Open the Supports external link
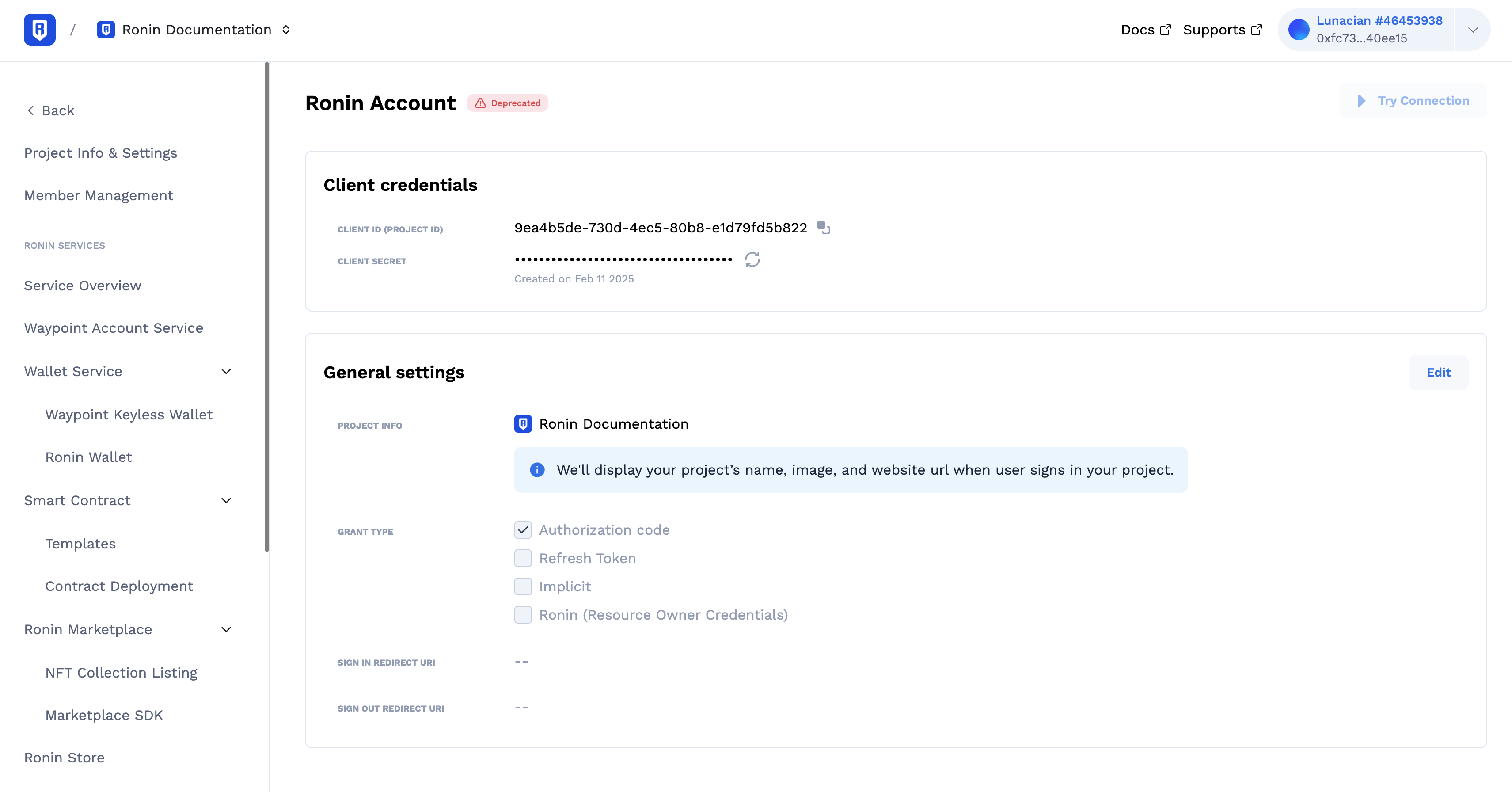1512x792 pixels. point(1222,29)
